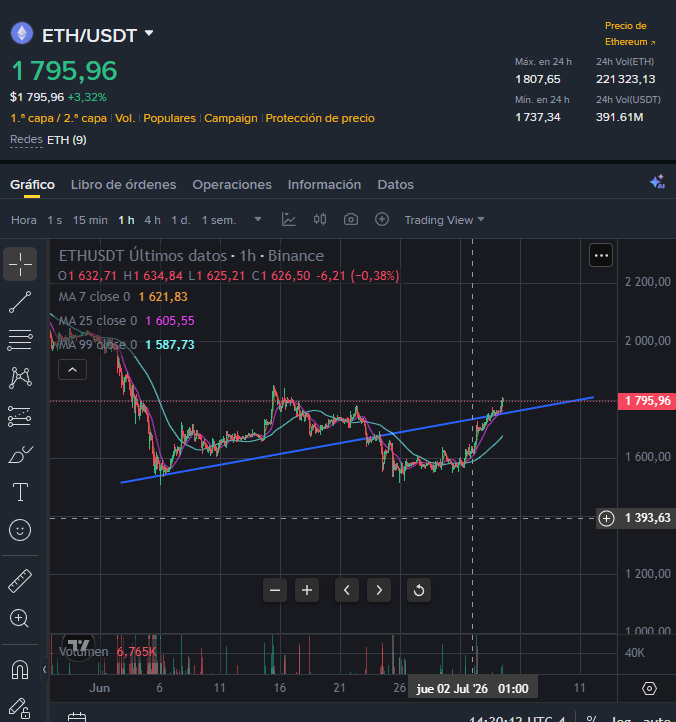
Task: Zoom in the chart with plus button
Action: [307, 590]
